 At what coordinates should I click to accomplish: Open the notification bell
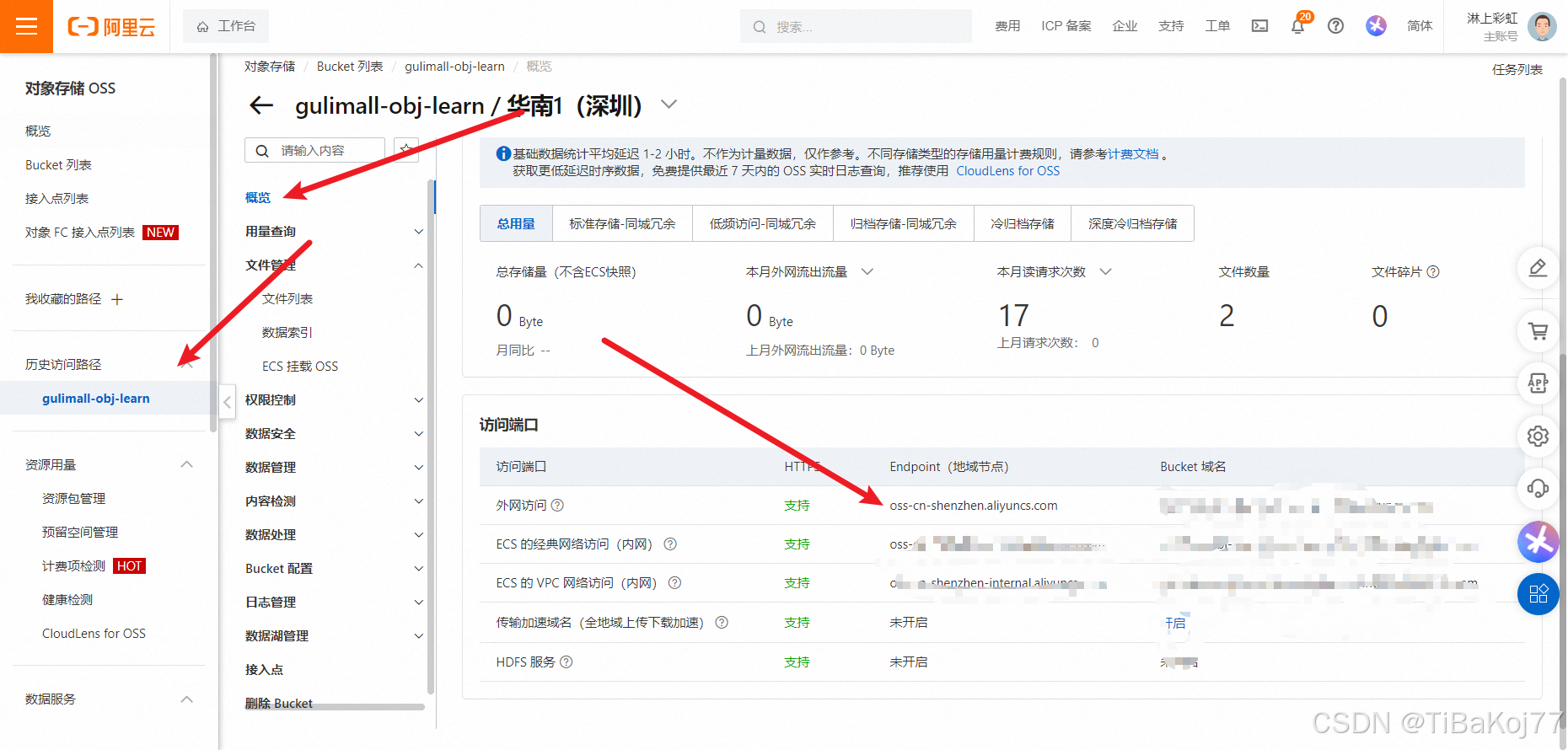1297,26
